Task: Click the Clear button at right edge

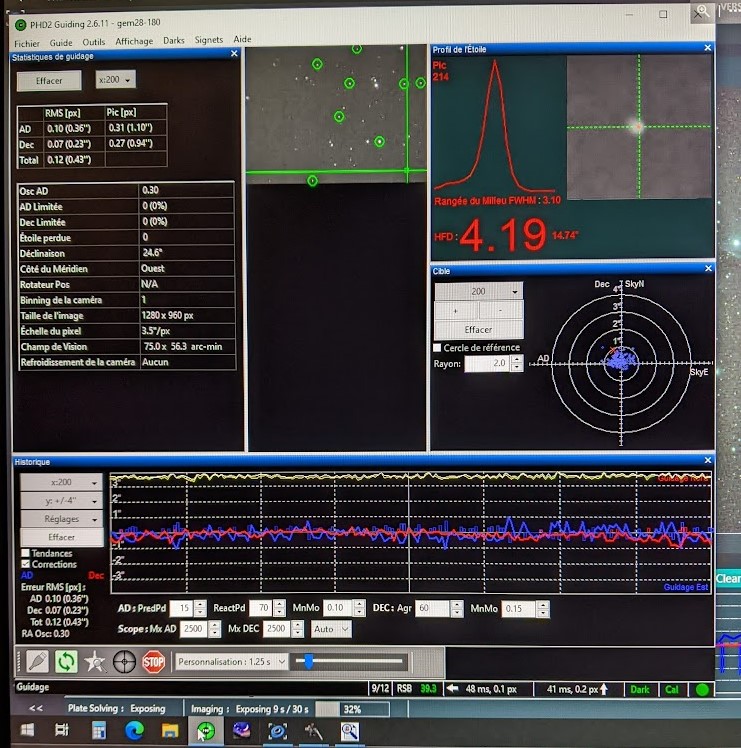Action: [728, 579]
